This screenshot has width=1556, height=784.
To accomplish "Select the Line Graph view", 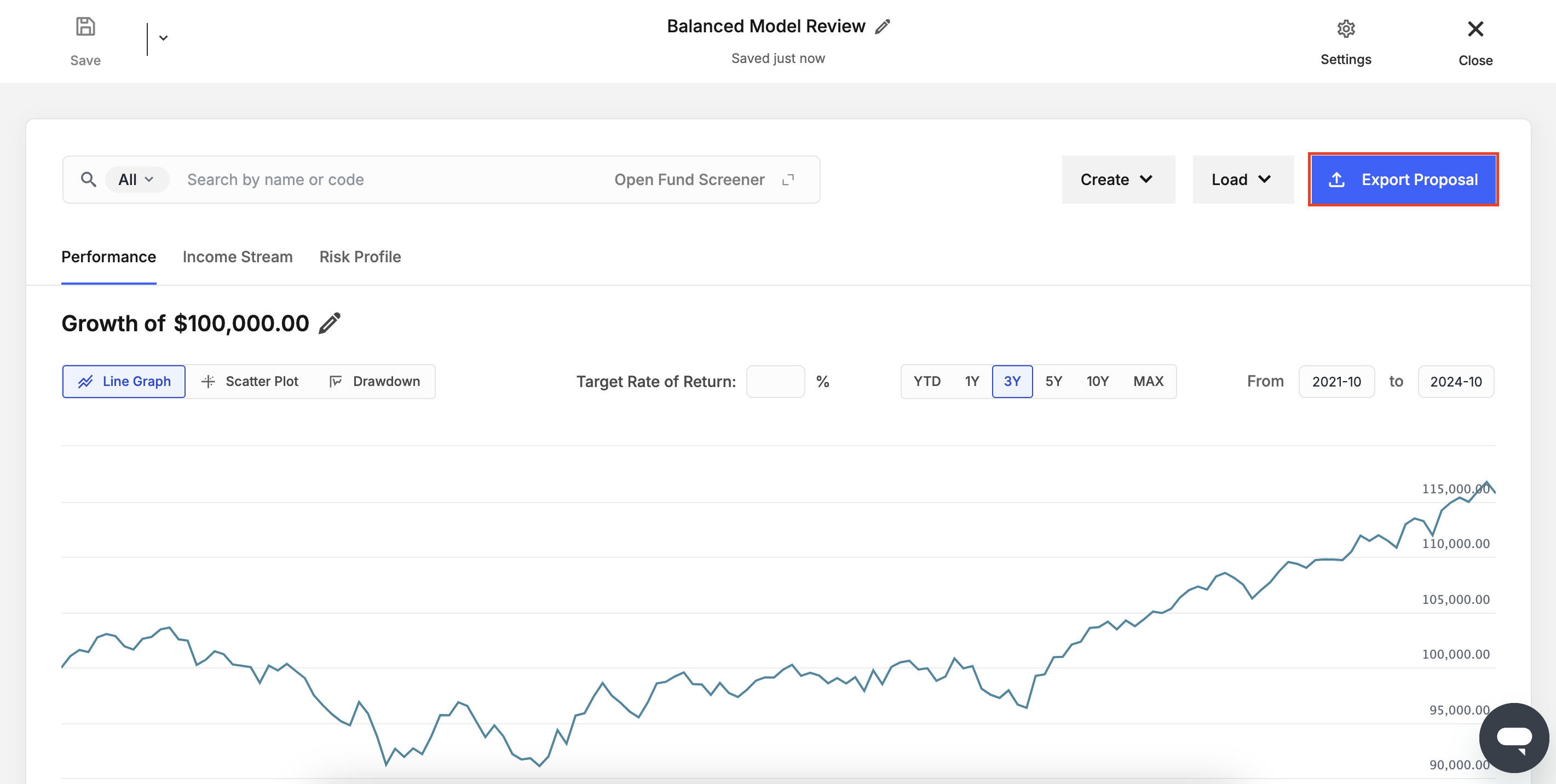I will (x=124, y=381).
